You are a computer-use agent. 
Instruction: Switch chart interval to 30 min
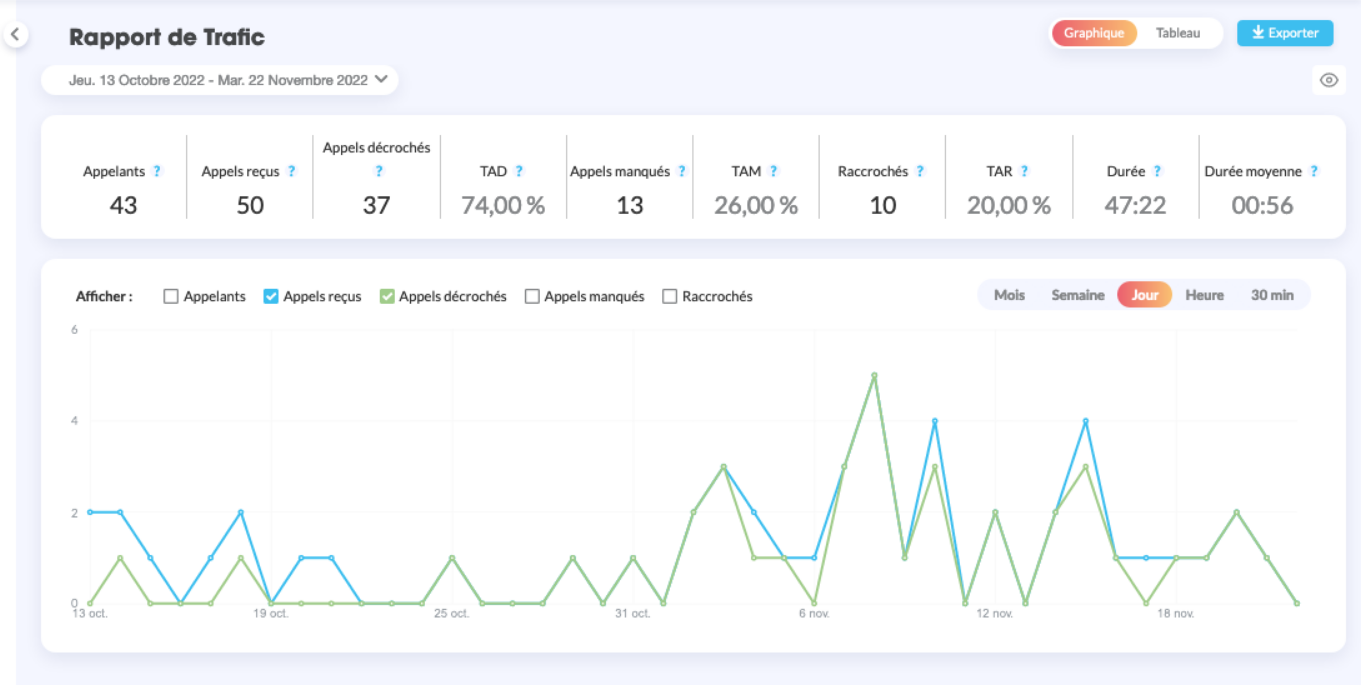coord(1272,295)
